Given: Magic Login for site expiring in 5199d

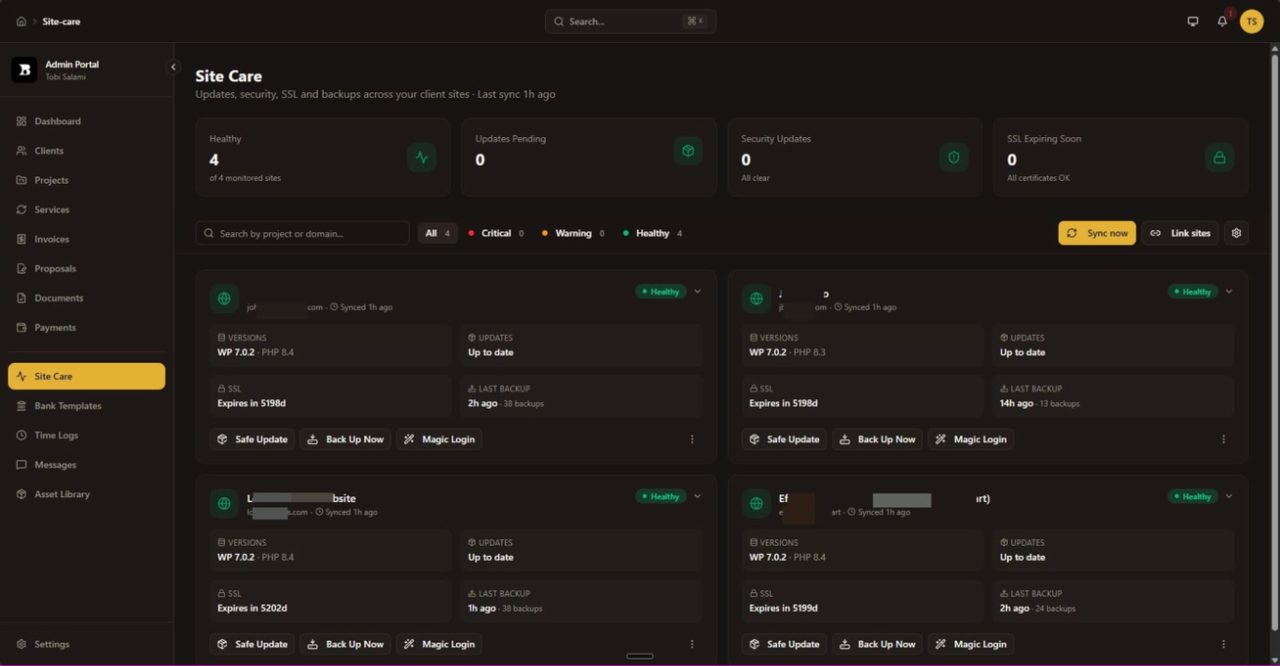Looking at the screenshot, I should tap(971, 644).
